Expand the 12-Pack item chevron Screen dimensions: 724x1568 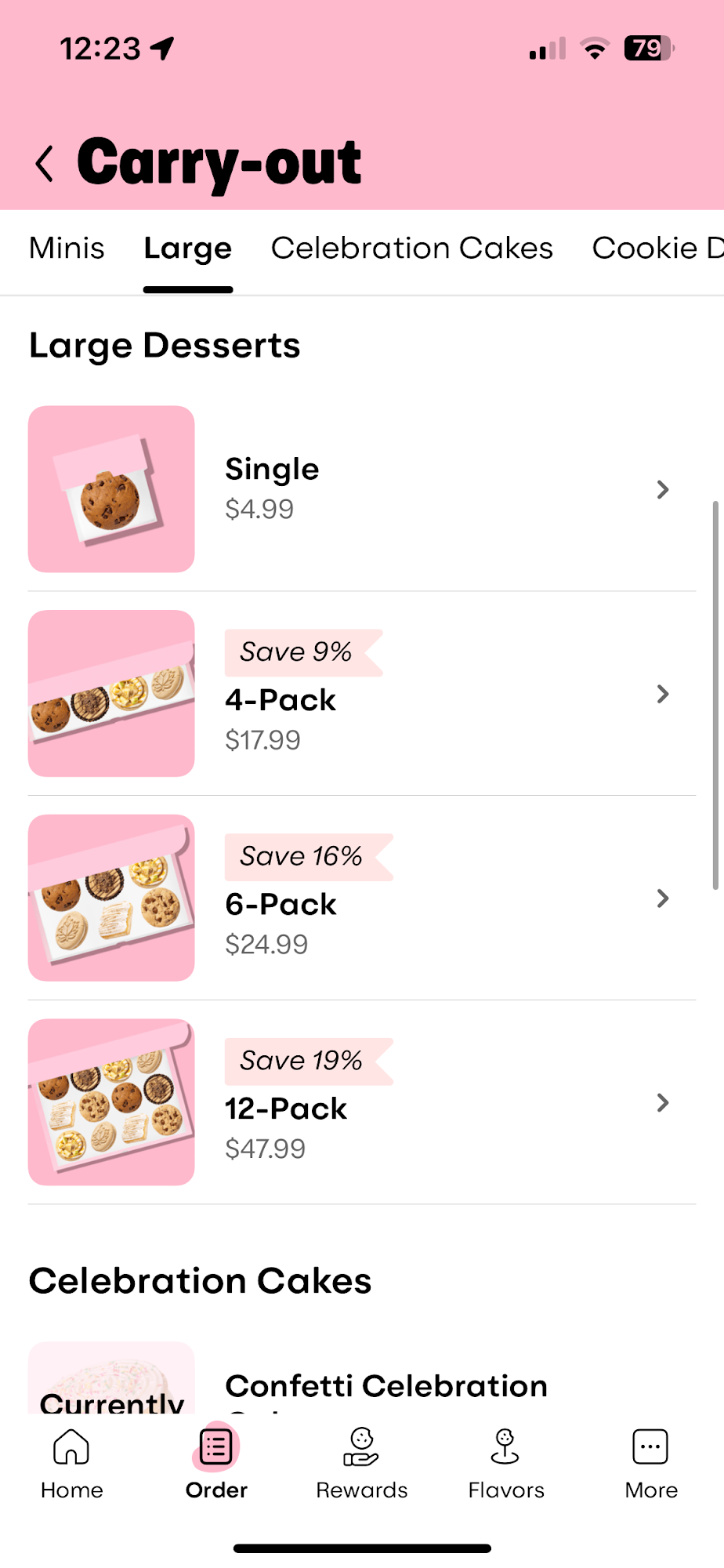663,1103
